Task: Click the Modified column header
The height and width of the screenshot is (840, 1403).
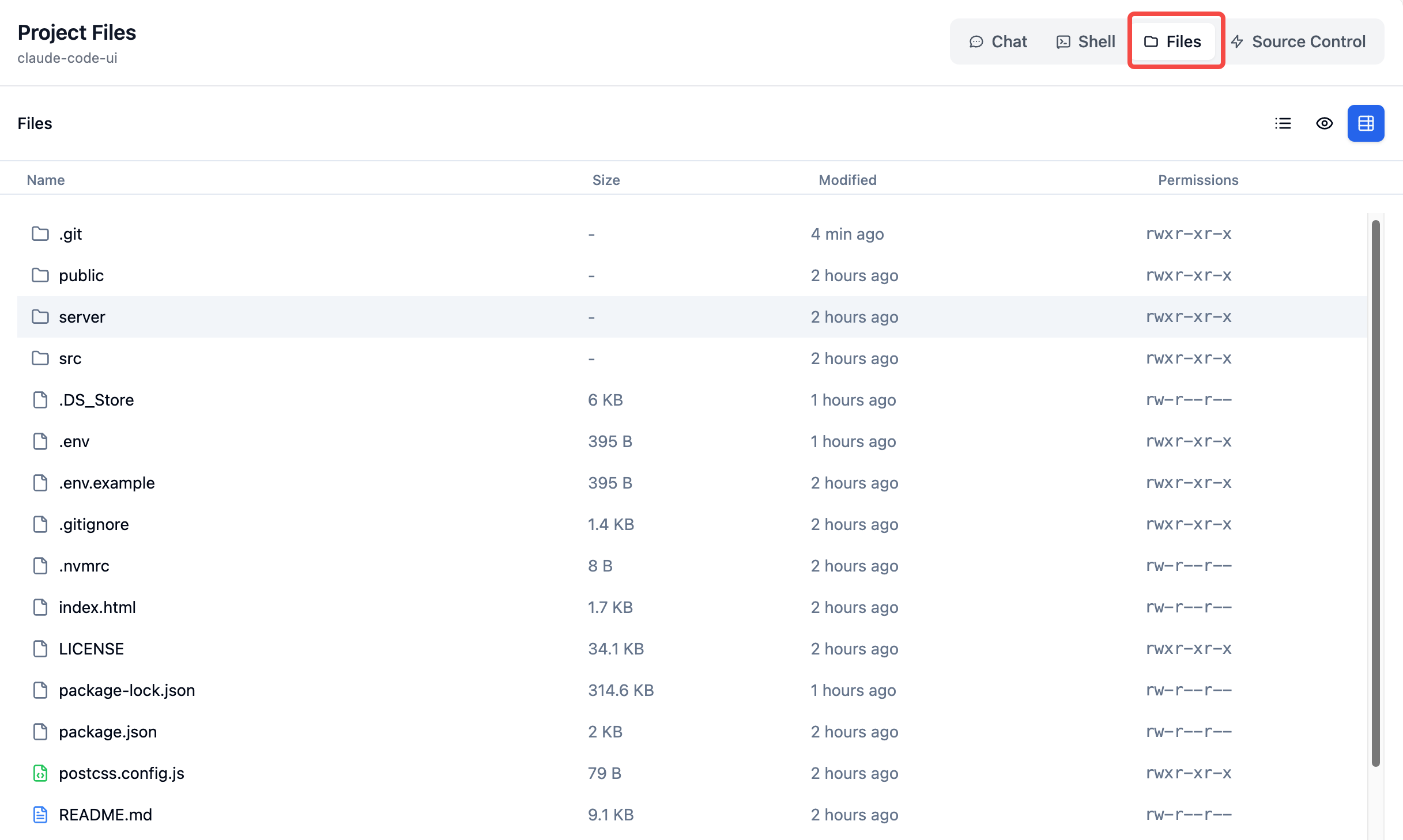Action: tap(847, 180)
